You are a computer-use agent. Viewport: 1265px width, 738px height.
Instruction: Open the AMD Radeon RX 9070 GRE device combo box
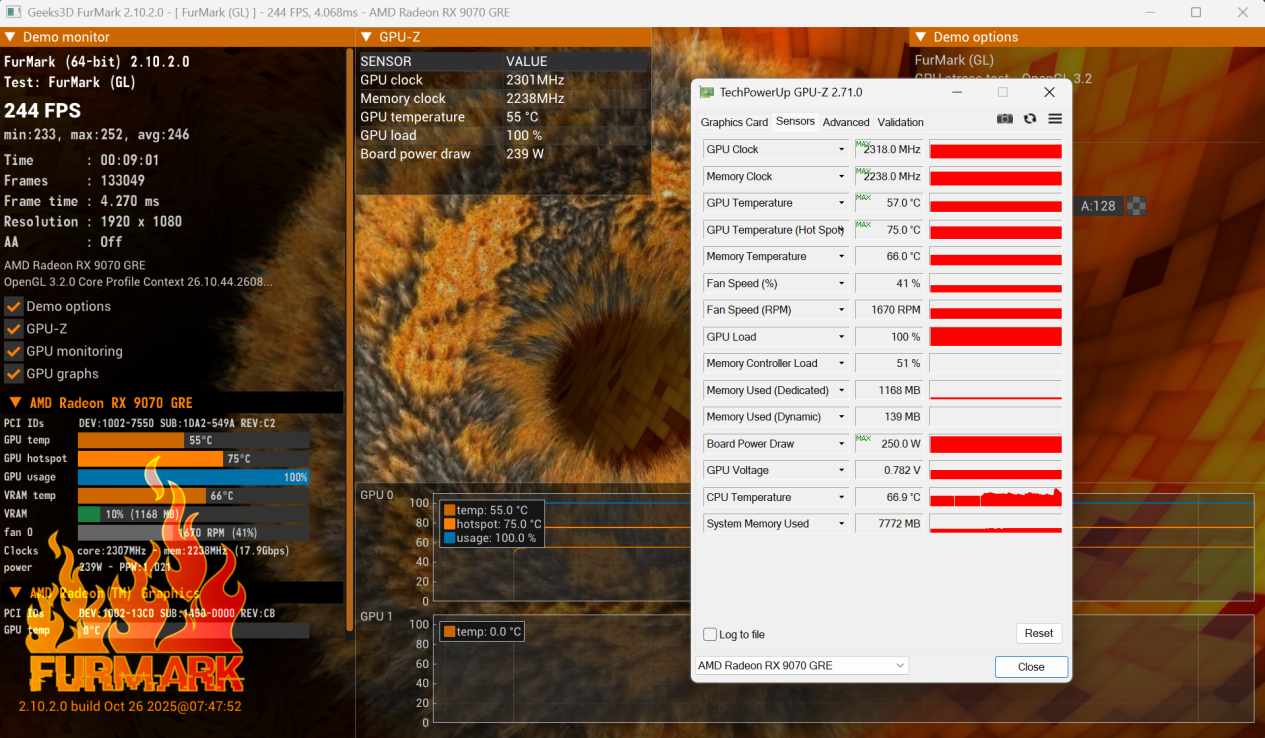click(801, 666)
